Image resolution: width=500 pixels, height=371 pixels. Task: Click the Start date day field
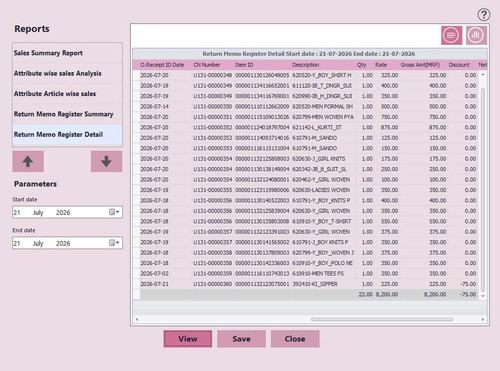coord(17,213)
